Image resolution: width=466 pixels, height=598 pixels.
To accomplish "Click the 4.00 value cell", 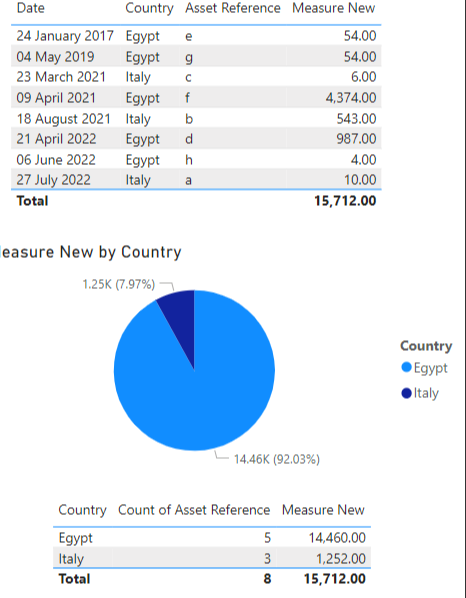I will click(x=363, y=160).
